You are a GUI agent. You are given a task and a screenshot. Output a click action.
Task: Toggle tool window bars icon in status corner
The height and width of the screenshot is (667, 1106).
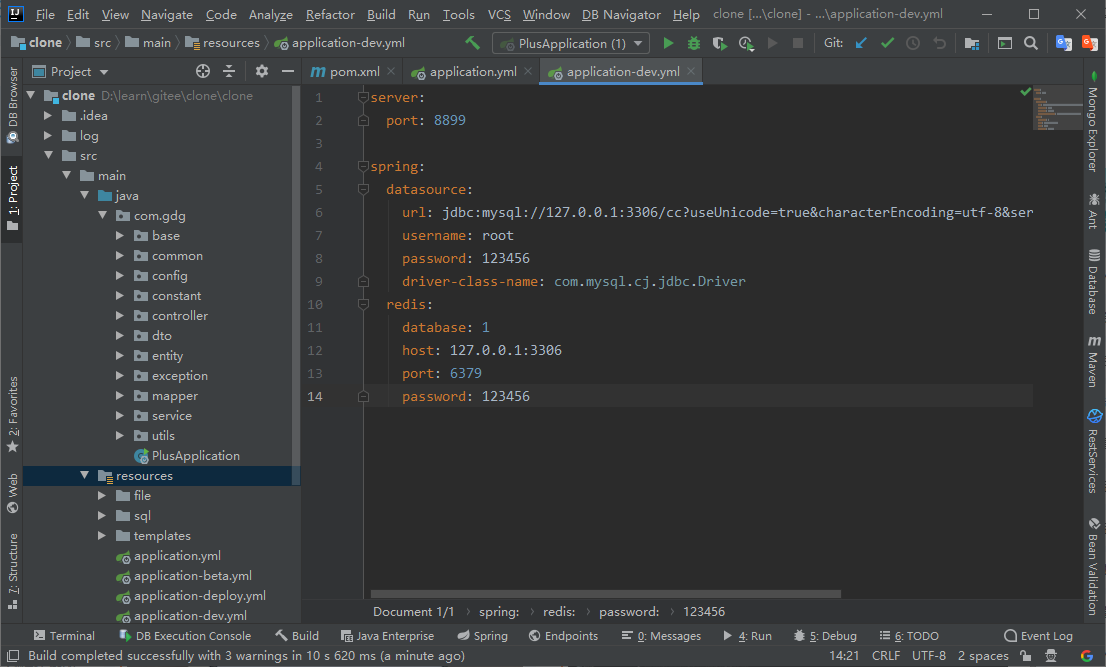point(13,656)
